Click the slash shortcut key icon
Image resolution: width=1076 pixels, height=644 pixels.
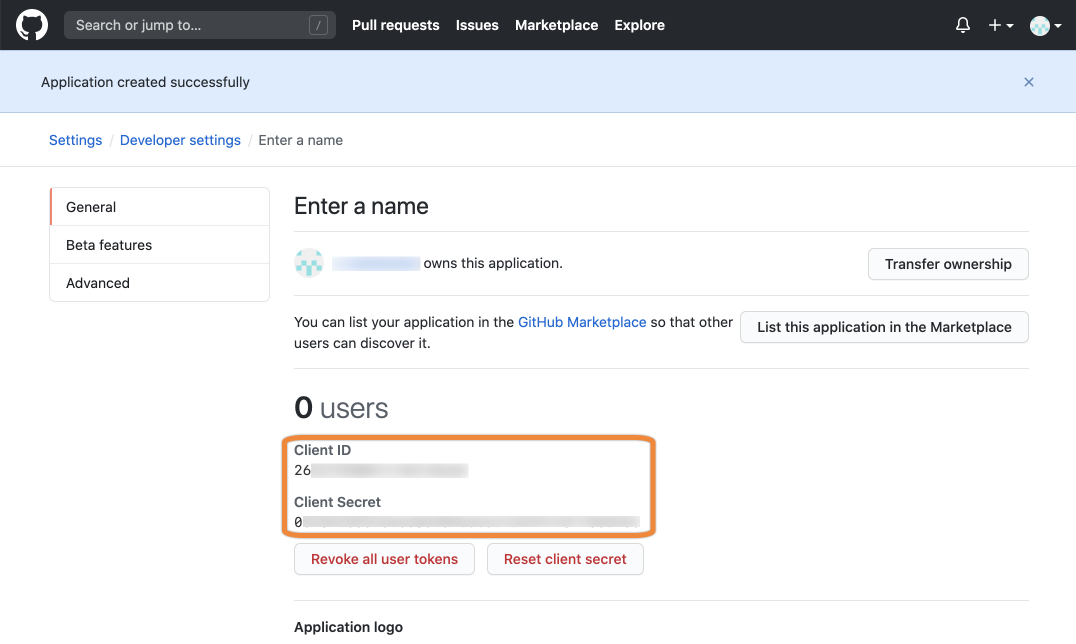tap(319, 26)
